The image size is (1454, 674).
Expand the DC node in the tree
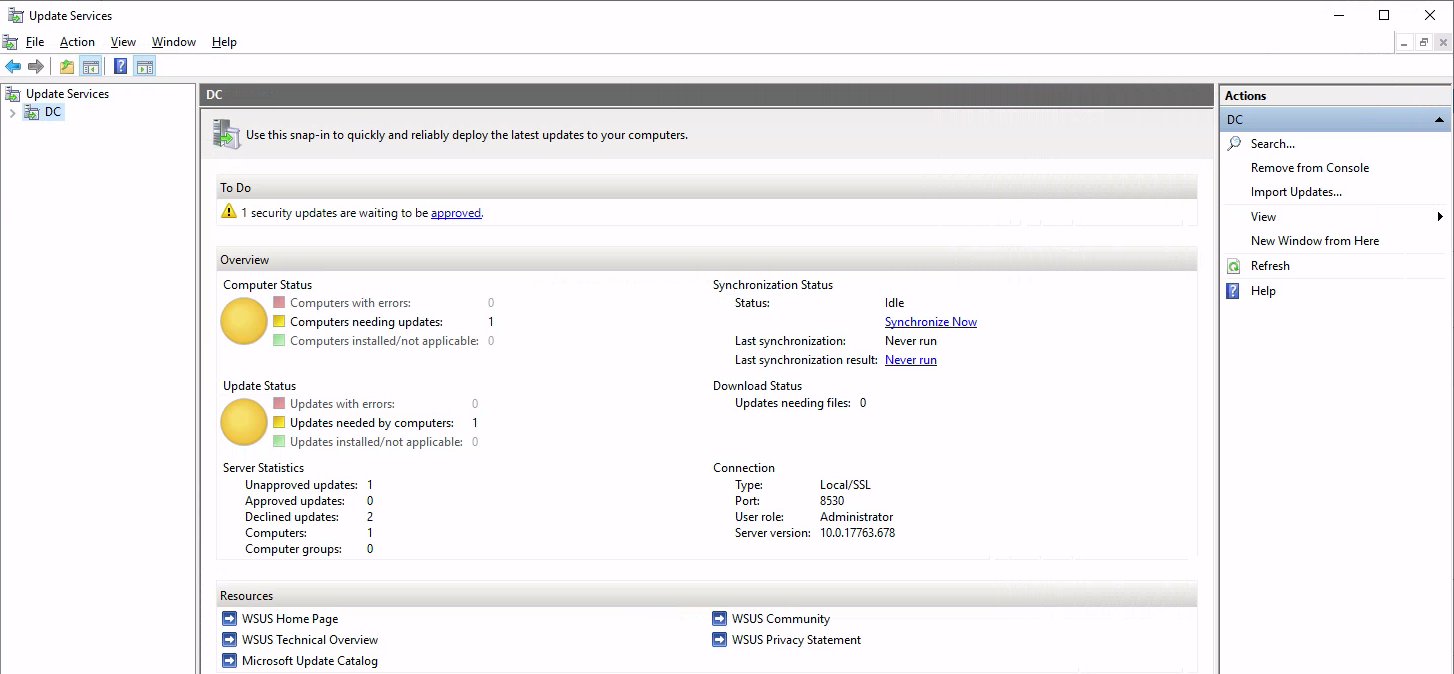pyautogui.click(x=12, y=113)
